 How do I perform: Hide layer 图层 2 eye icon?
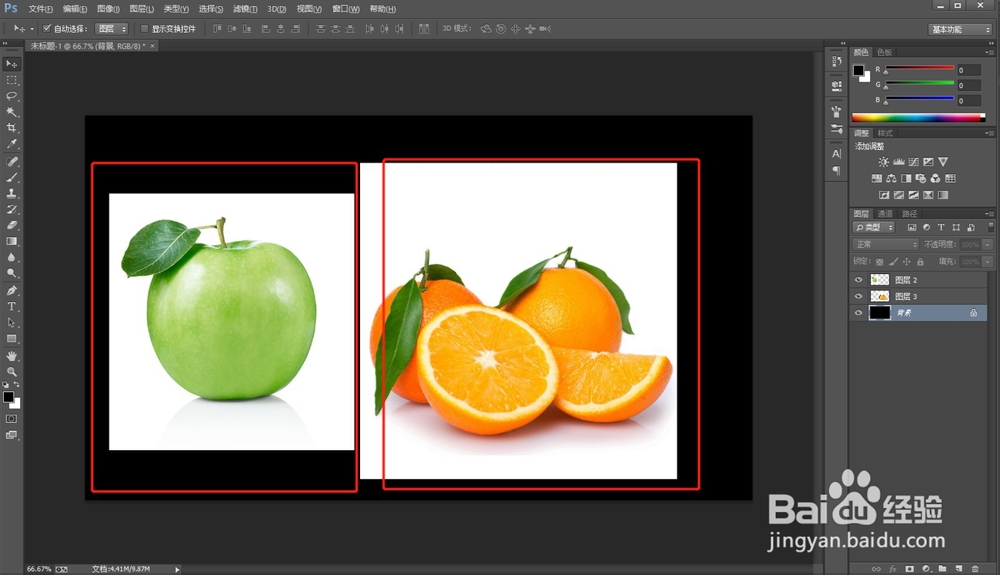(858, 280)
